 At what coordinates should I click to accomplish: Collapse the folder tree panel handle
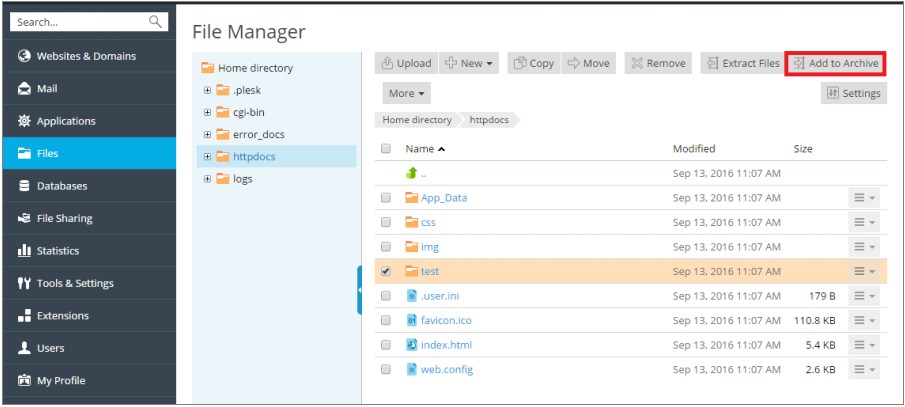(360, 290)
